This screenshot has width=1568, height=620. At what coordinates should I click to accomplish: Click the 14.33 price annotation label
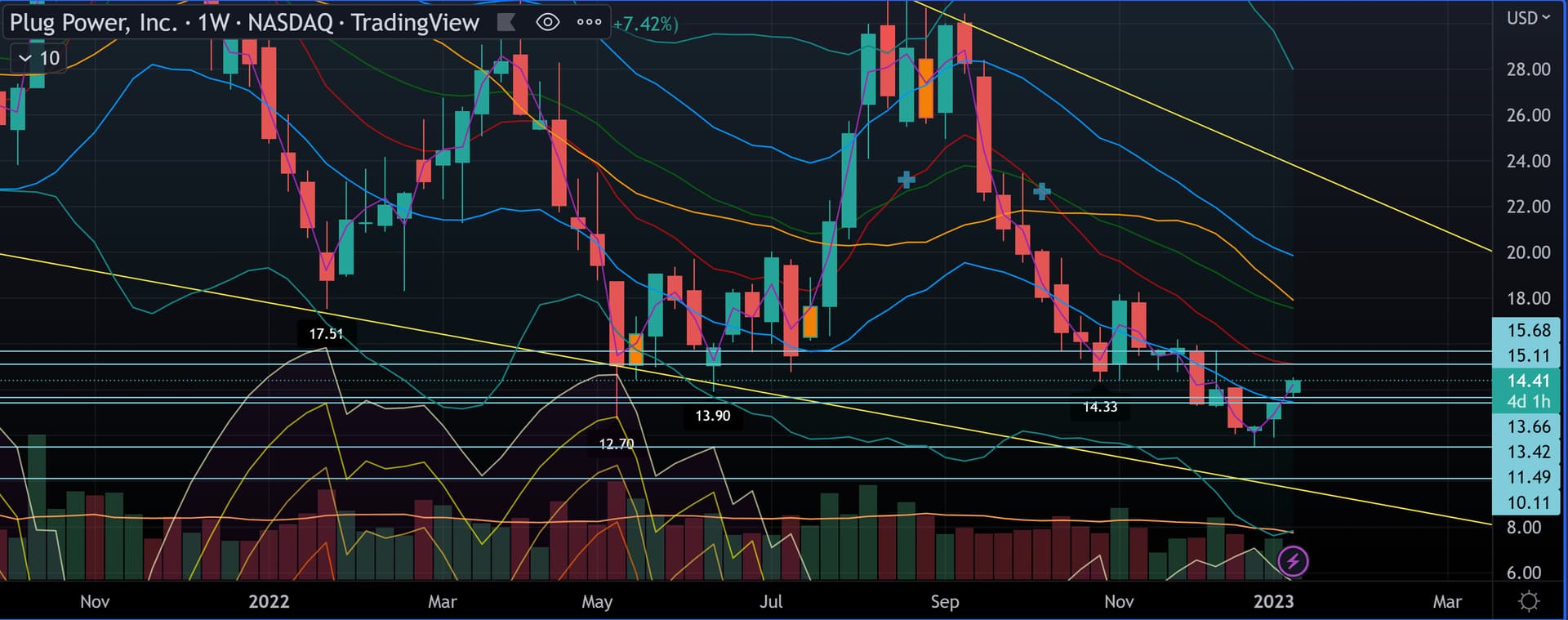1099,407
